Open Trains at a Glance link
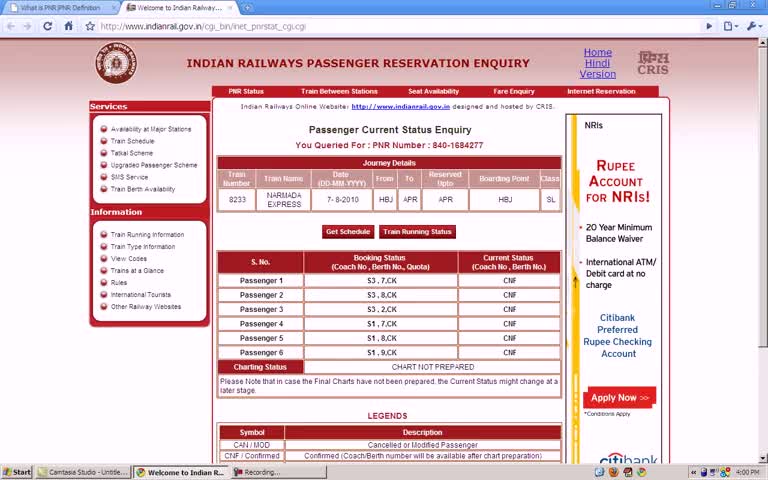The width and height of the screenshot is (768, 480). pos(137,271)
